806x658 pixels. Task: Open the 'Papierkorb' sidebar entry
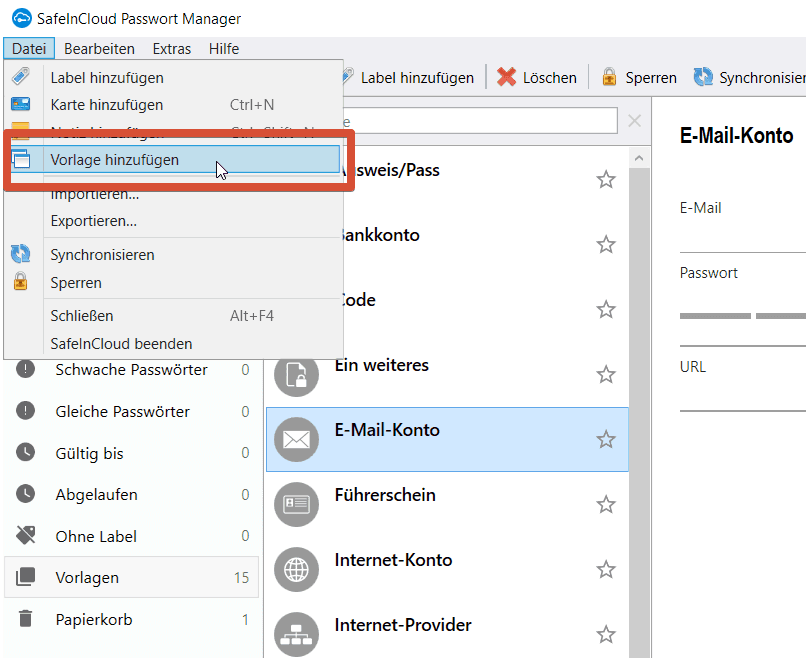[132, 619]
